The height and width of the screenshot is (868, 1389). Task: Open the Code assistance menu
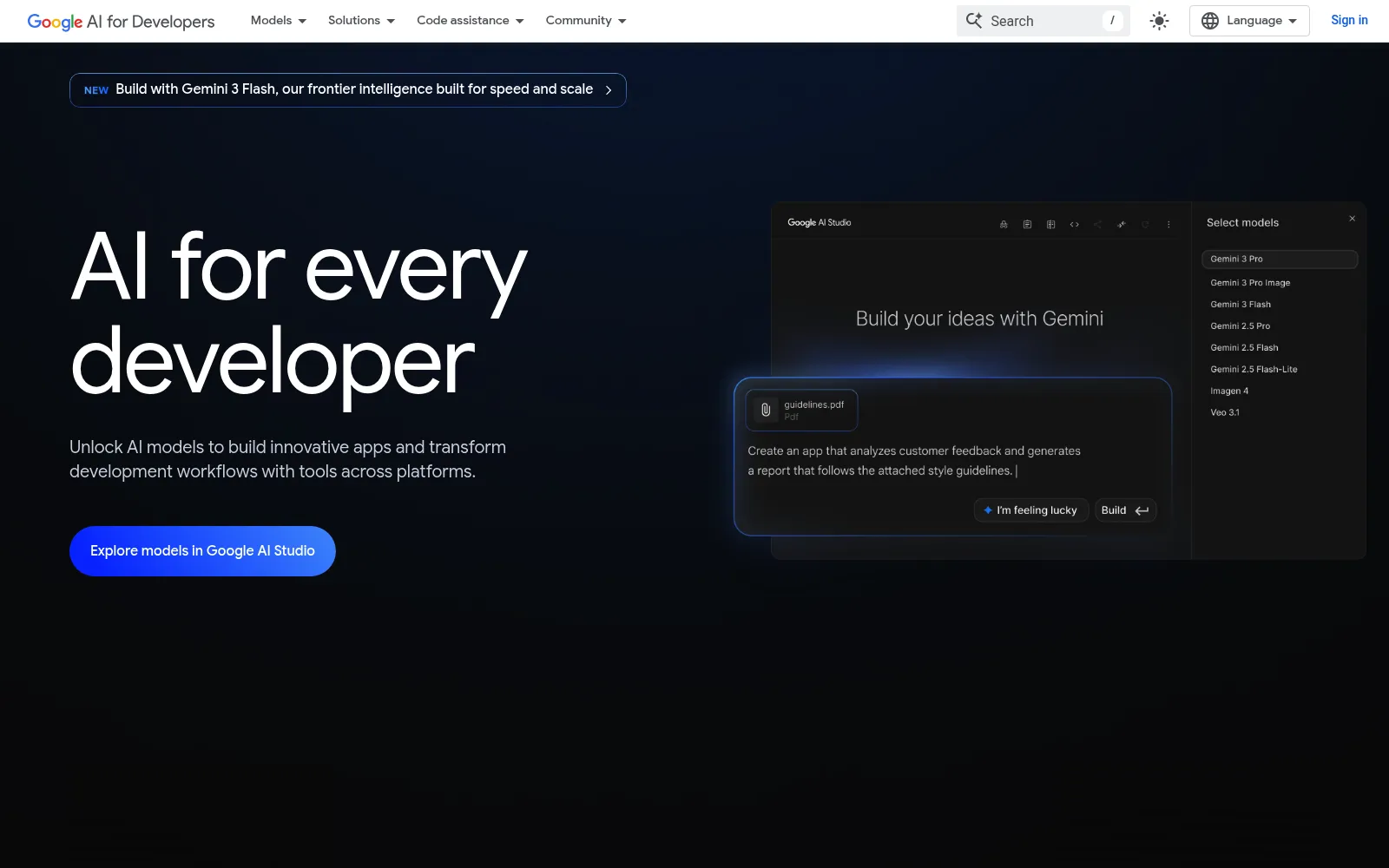pyautogui.click(x=470, y=20)
